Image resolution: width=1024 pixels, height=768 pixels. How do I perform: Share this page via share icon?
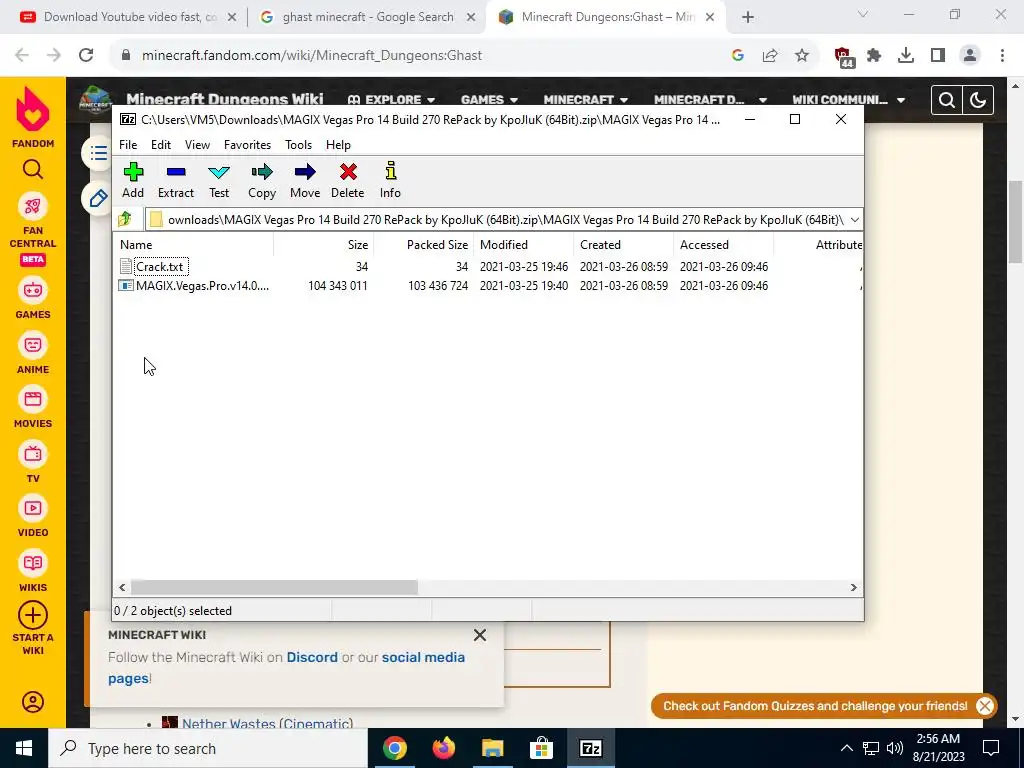[x=770, y=56]
